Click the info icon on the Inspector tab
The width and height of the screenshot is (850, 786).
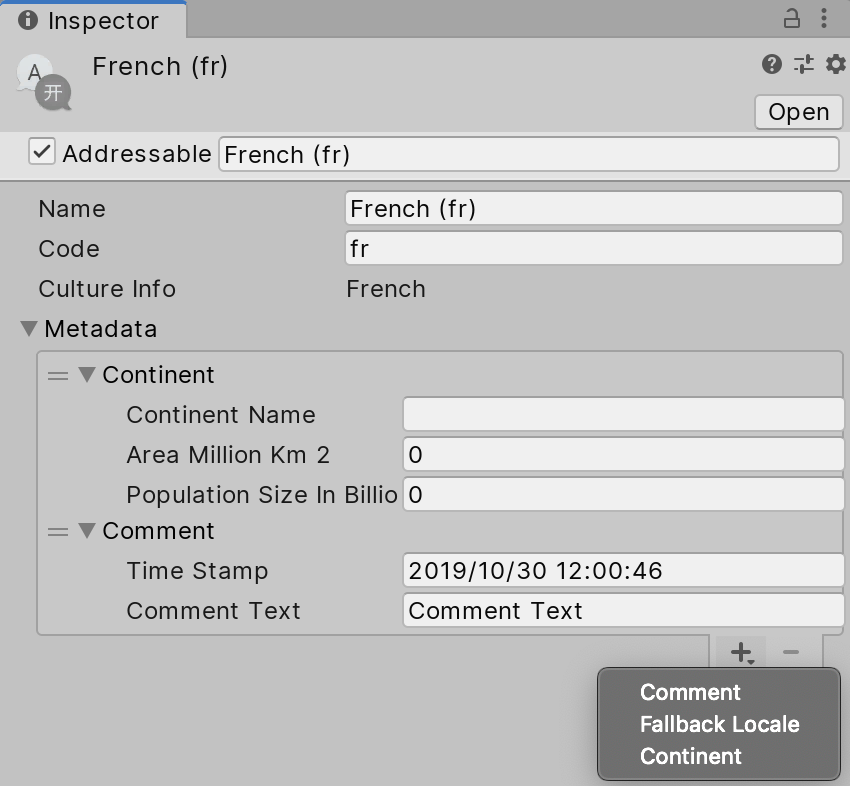27,19
